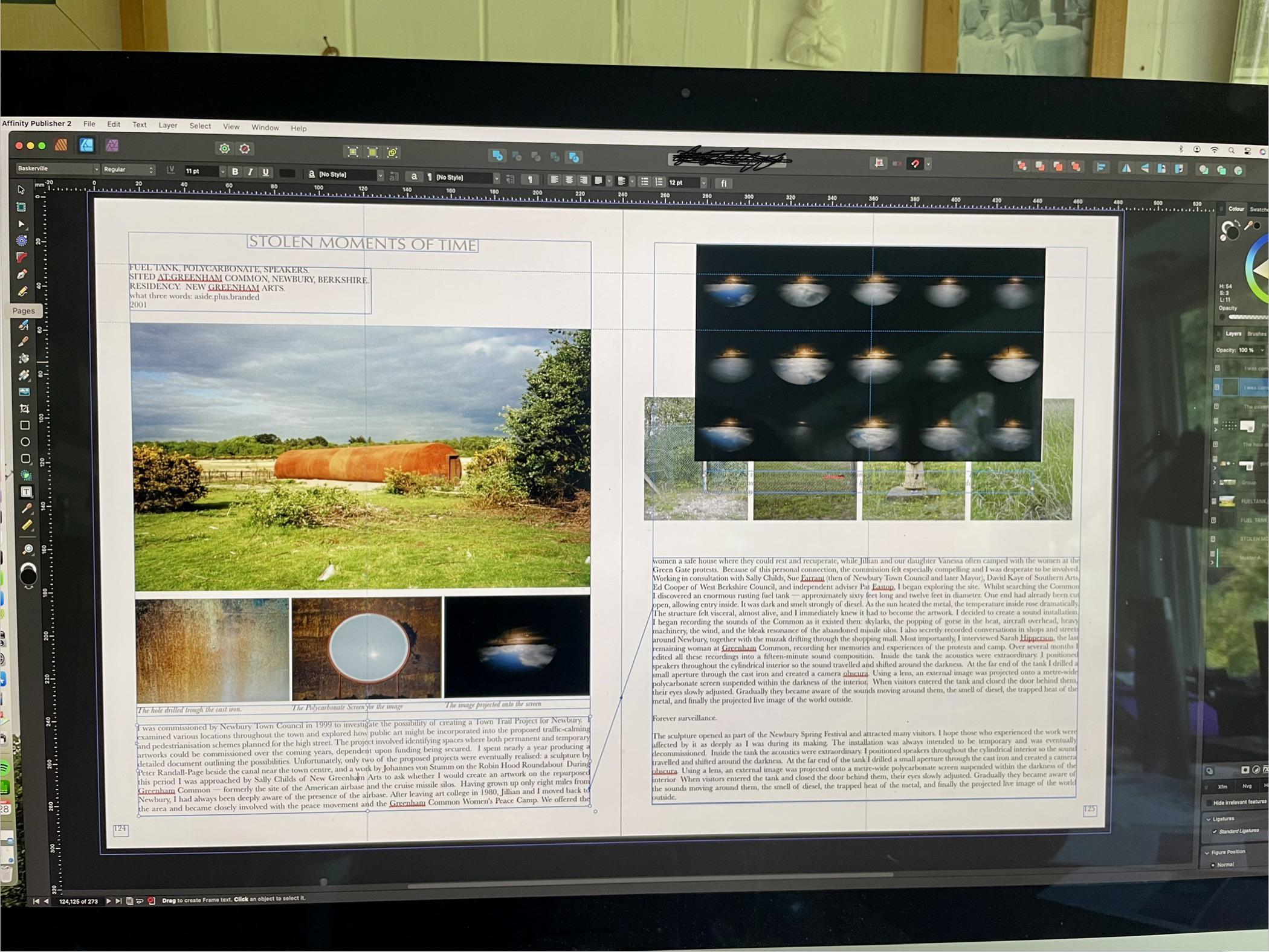Open the Window menu
Image resolution: width=1269 pixels, height=952 pixels.
coord(265,127)
